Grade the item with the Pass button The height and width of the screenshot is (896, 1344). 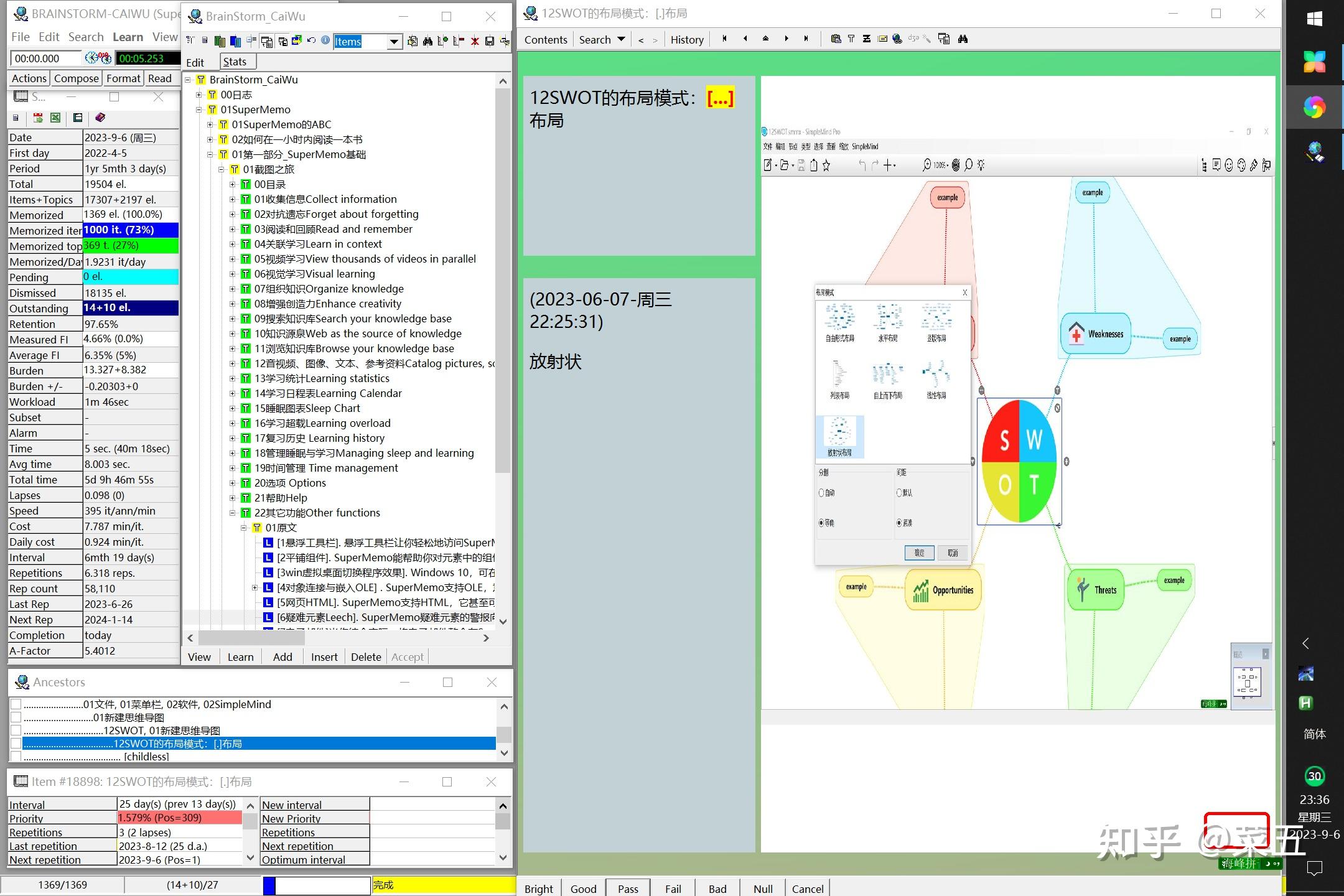pos(628,888)
